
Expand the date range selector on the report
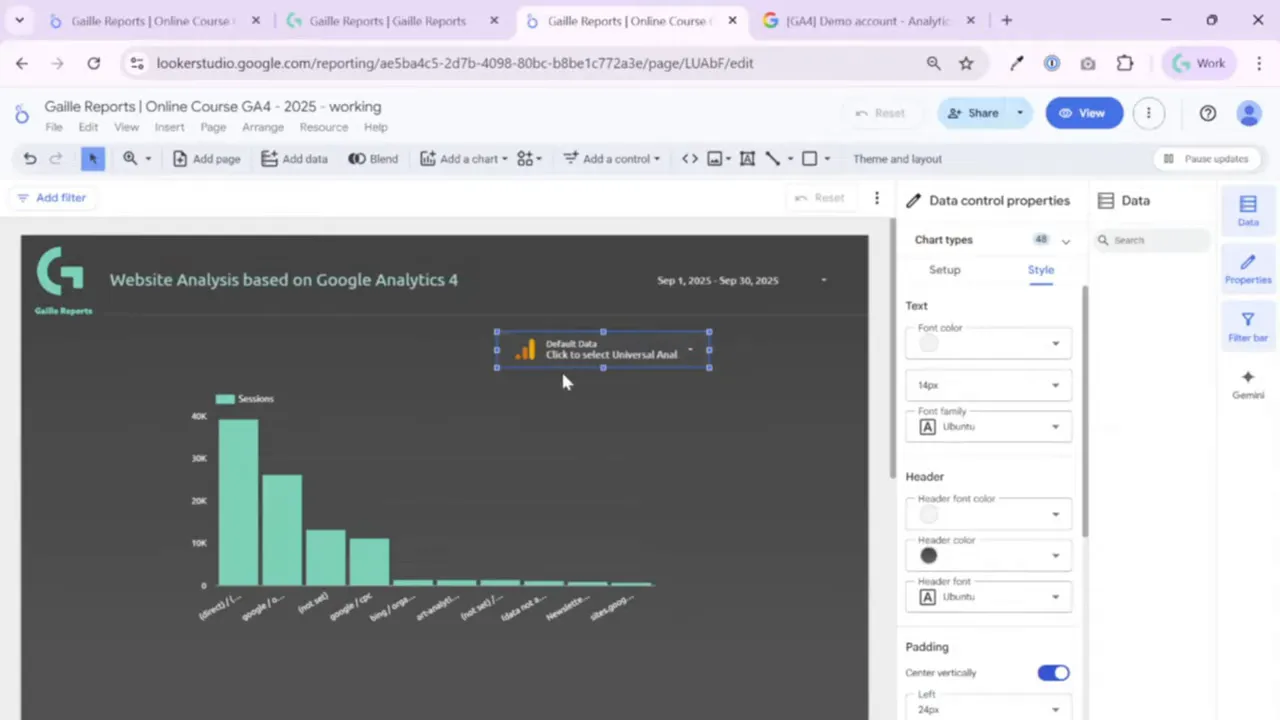coord(822,280)
